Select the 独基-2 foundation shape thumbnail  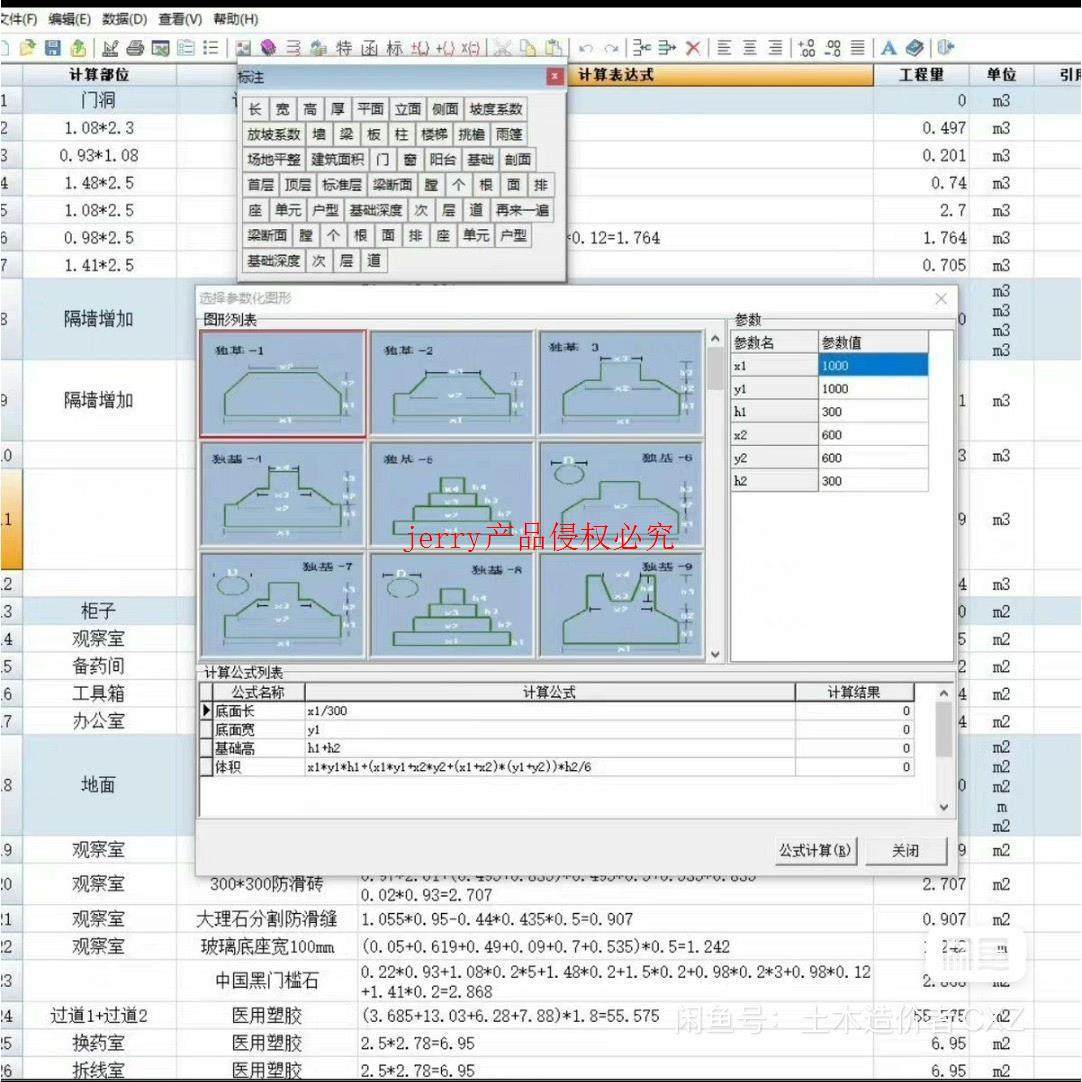453,384
